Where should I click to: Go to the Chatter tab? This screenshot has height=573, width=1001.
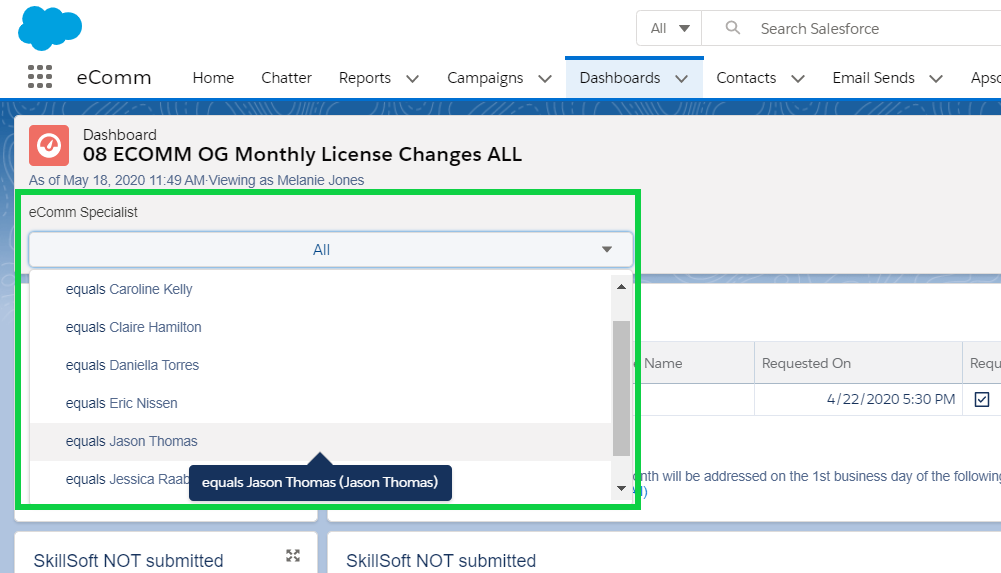pyautogui.click(x=286, y=78)
